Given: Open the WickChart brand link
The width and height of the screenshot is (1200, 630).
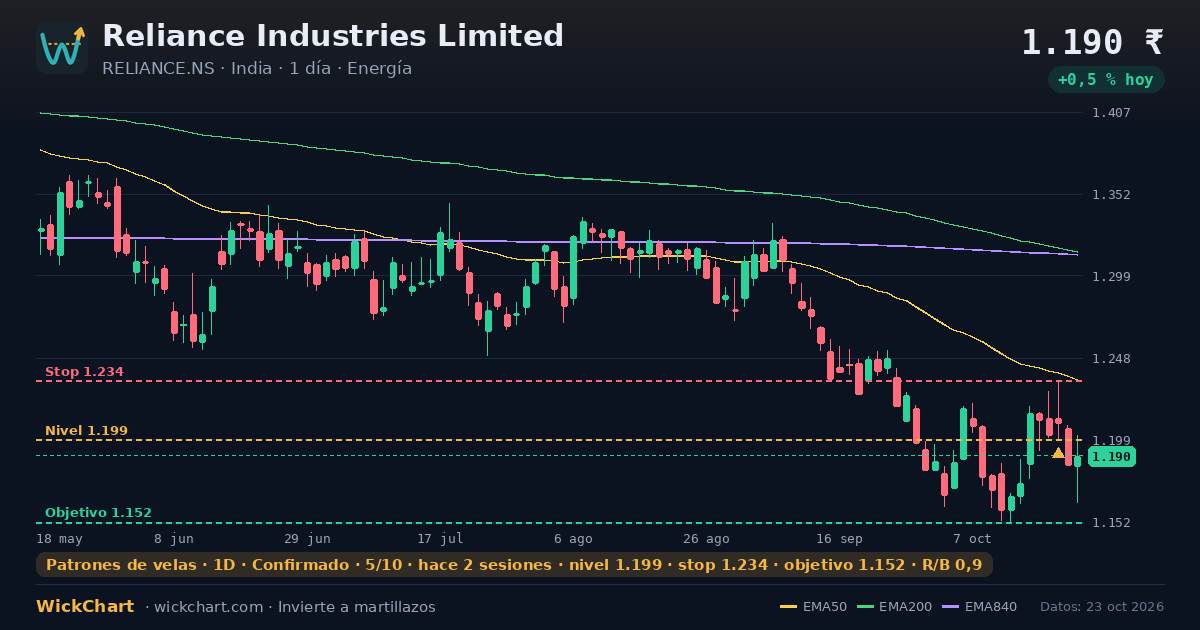Looking at the screenshot, I should 85,607.
